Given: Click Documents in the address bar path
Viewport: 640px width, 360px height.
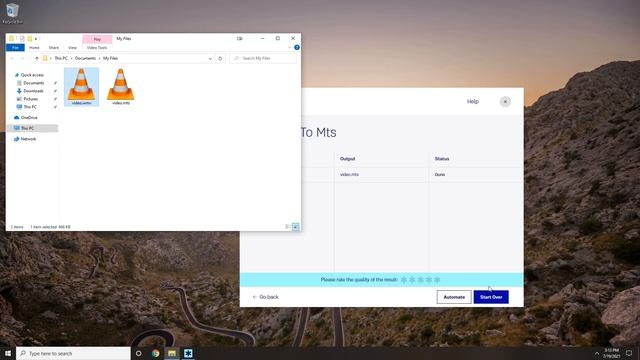Looking at the screenshot, I should (x=85, y=58).
